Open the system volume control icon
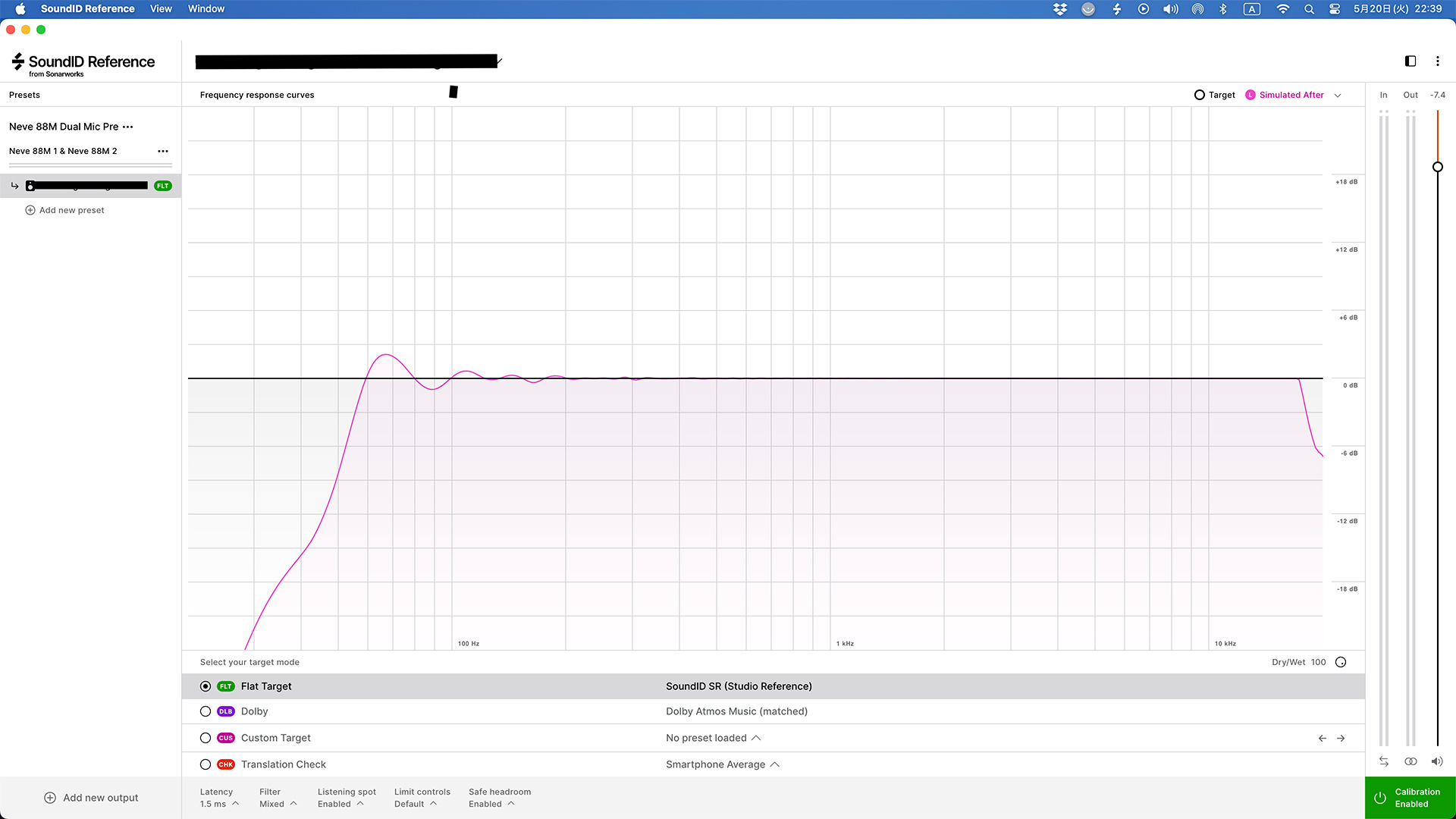 tap(1171, 9)
